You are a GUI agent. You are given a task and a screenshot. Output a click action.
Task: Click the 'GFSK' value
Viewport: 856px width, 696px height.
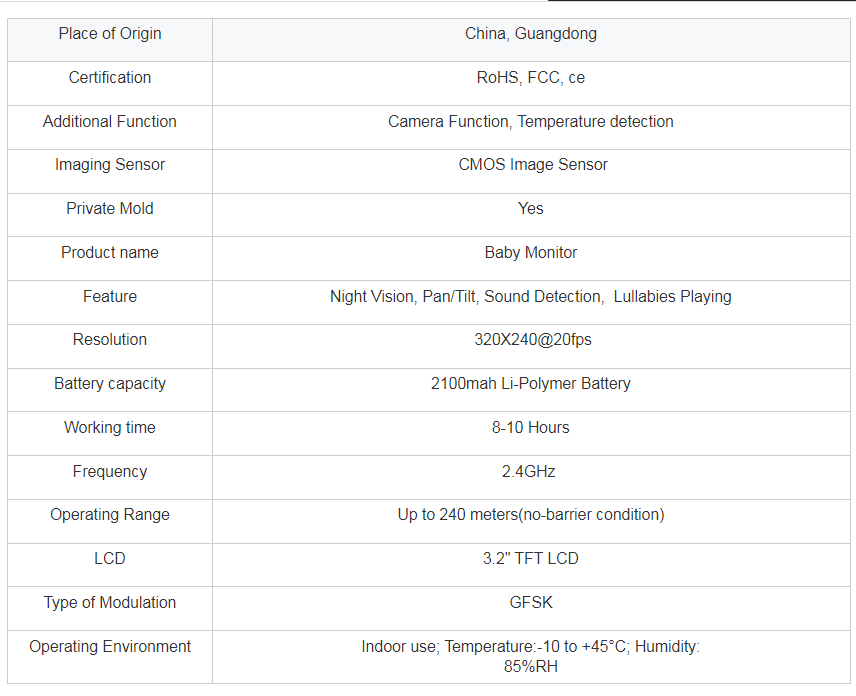click(531, 603)
